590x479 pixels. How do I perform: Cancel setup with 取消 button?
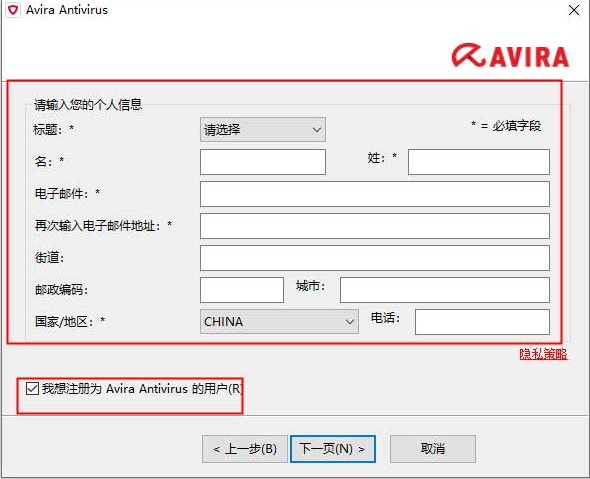(433, 449)
